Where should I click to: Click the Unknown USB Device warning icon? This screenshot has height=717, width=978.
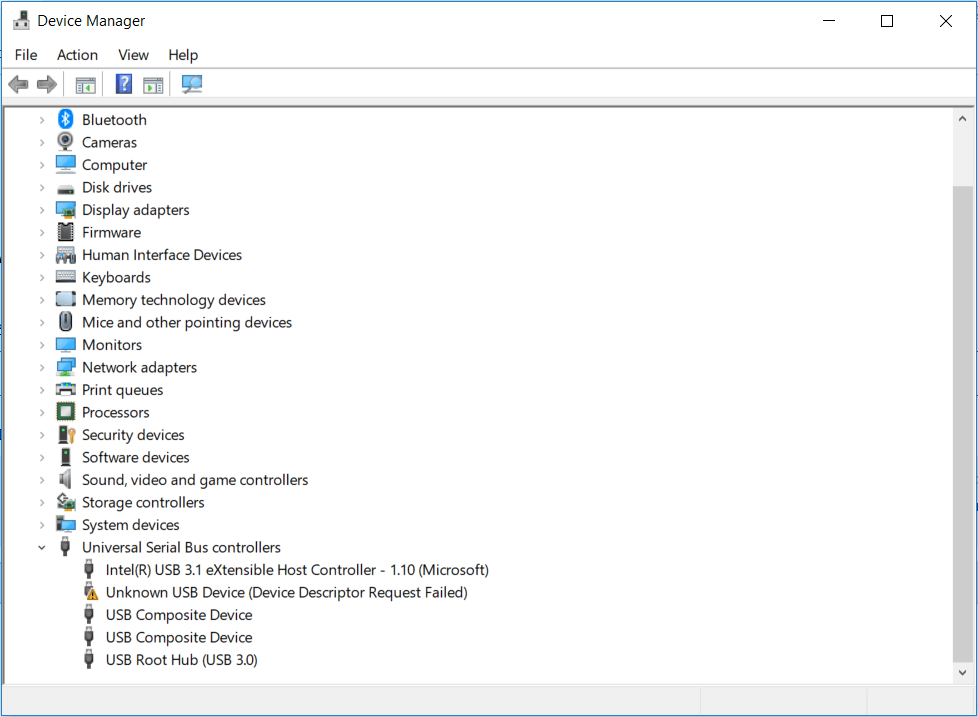[x=91, y=592]
